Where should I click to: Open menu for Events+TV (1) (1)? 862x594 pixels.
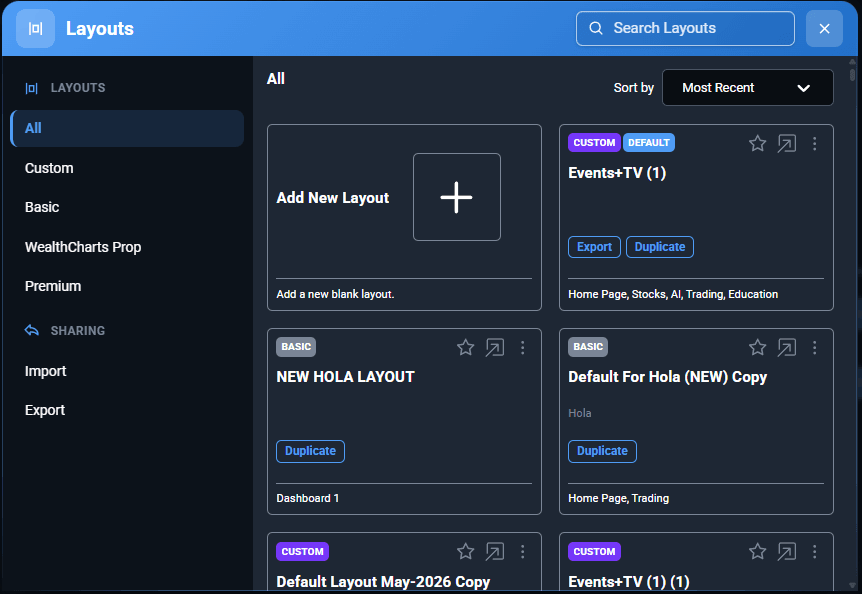815,551
